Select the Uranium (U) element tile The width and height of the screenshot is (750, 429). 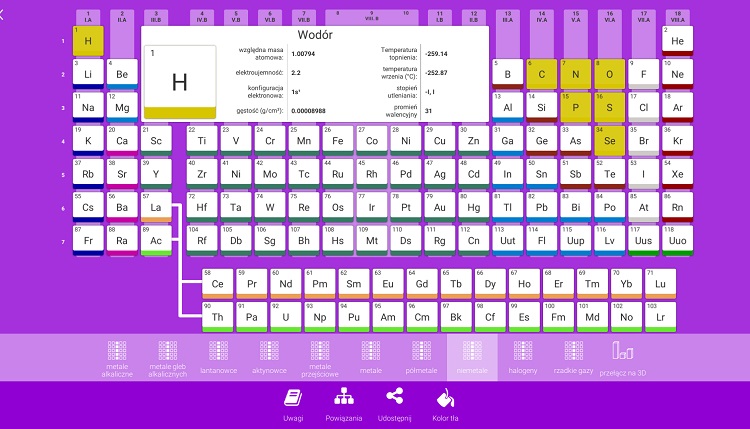pos(286,318)
